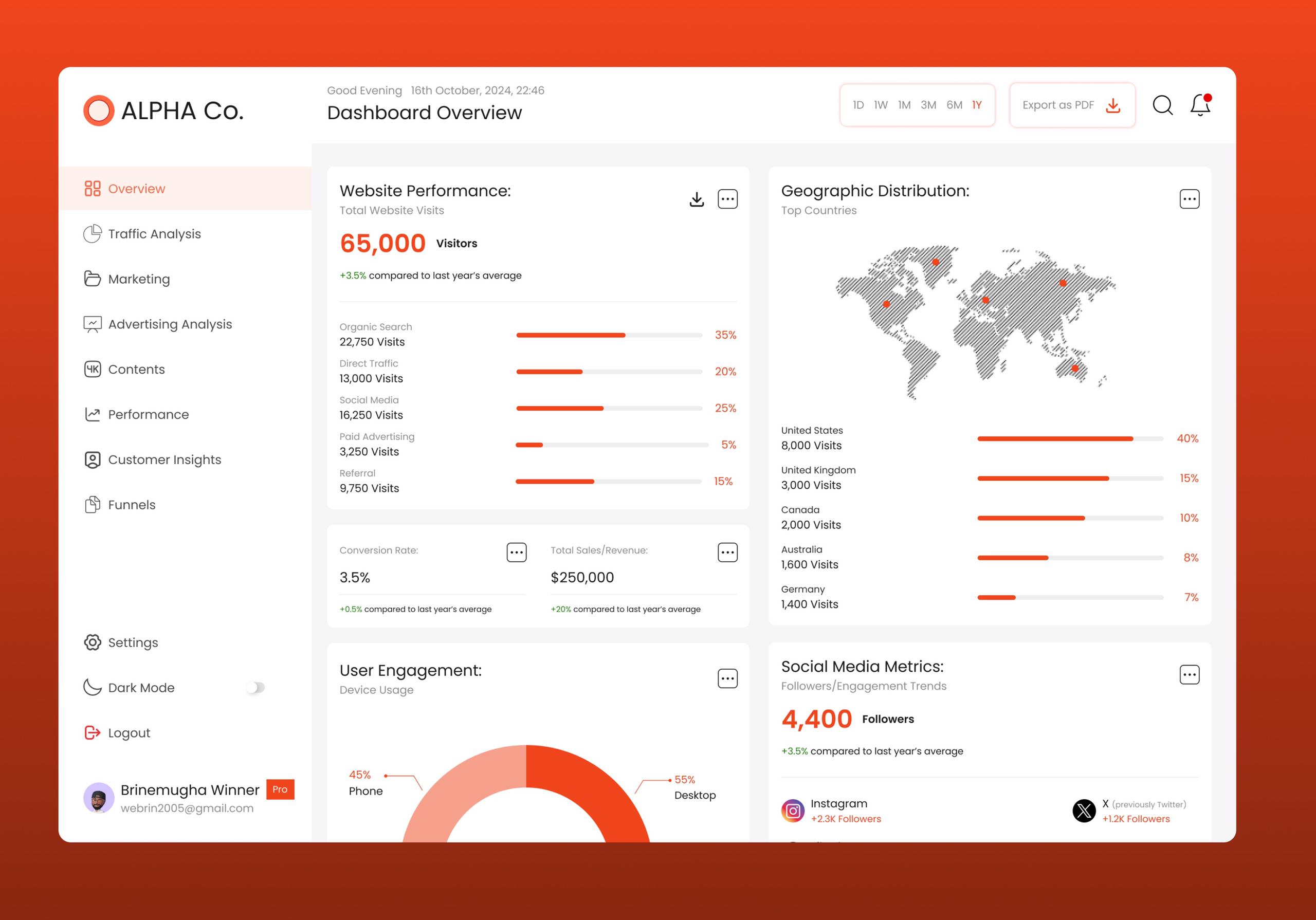Toggle the Dark Mode switch
Image resolution: width=1316 pixels, height=920 pixels.
(x=255, y=687)
